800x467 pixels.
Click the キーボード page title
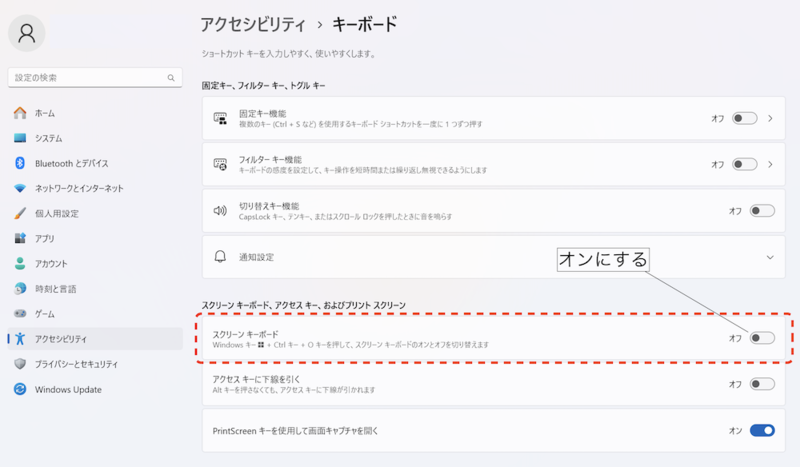coord(364,24)
